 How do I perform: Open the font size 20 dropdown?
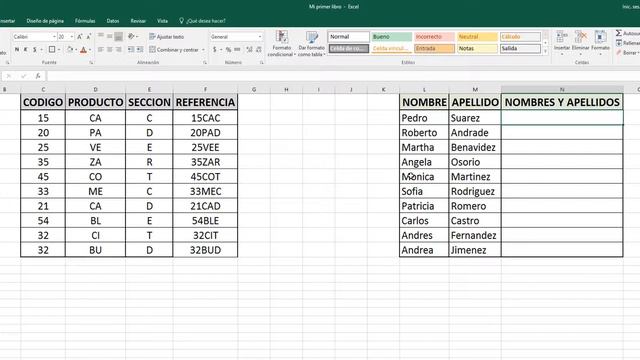[72, 37]
